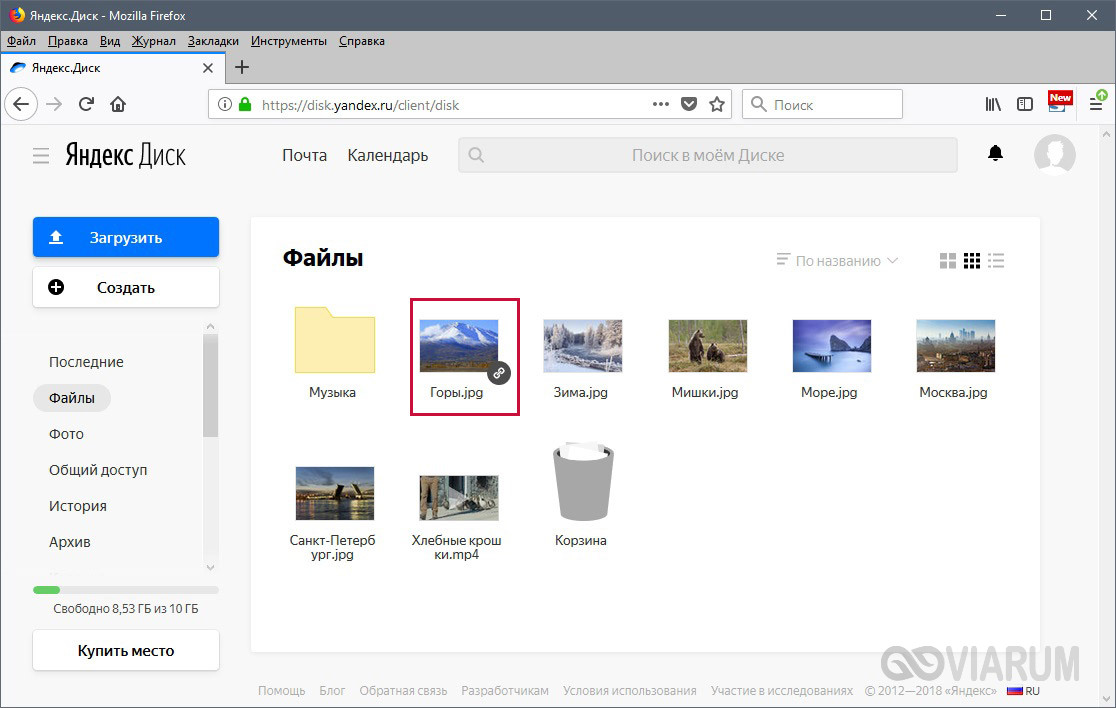Close the Яндекс.Диск tab
This screenshot has height=708, width=1116.
click(x=208, y=68)
